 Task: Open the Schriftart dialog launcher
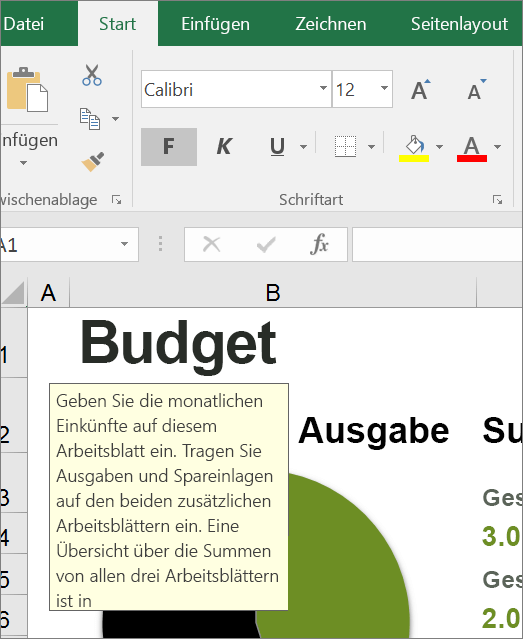497,200
